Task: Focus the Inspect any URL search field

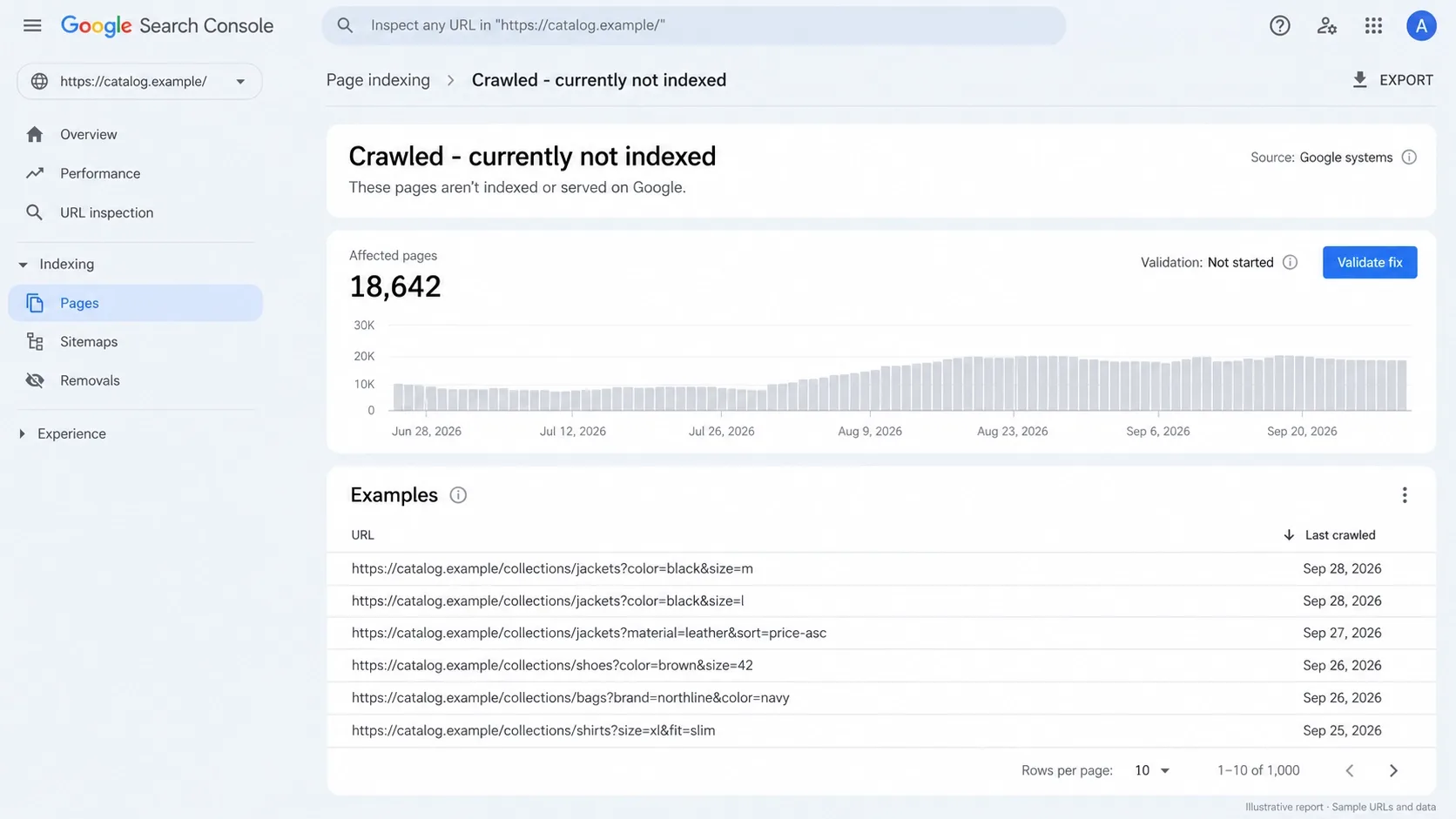Action: click(x=693, y=25)
